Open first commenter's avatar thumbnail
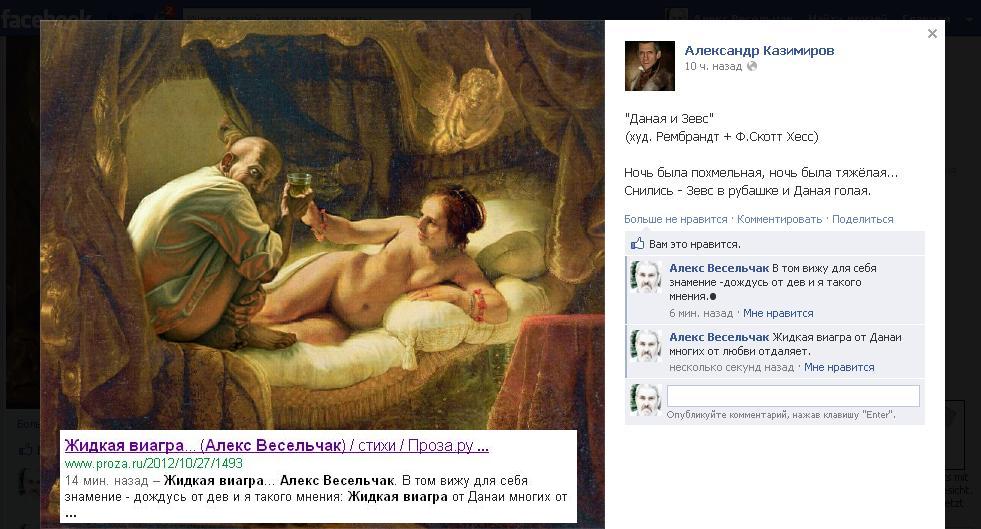The image size is (981, 529). (x=646, y=277)
